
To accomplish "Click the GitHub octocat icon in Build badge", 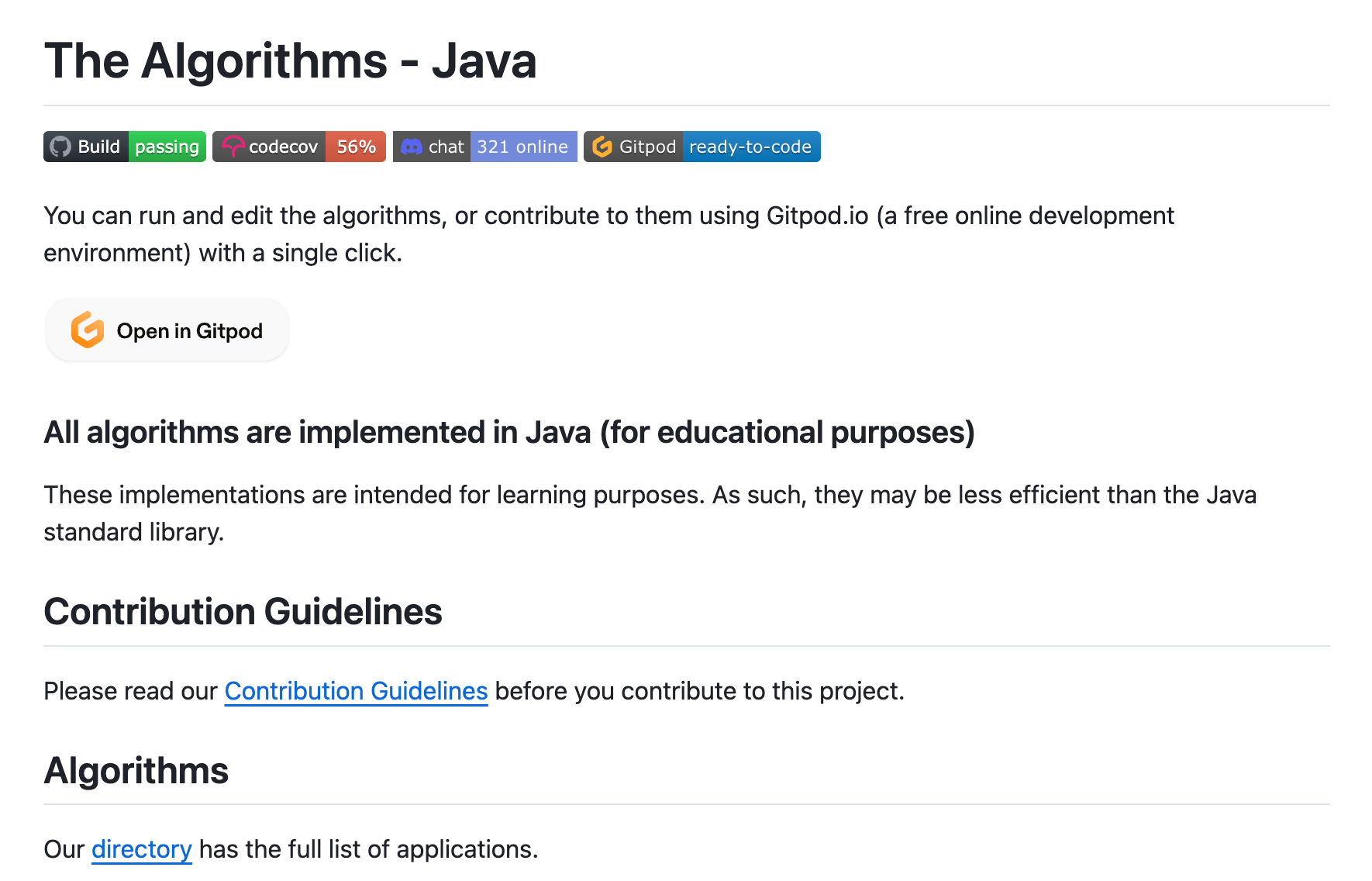I will pyautogui.click(x=60, y=147).
